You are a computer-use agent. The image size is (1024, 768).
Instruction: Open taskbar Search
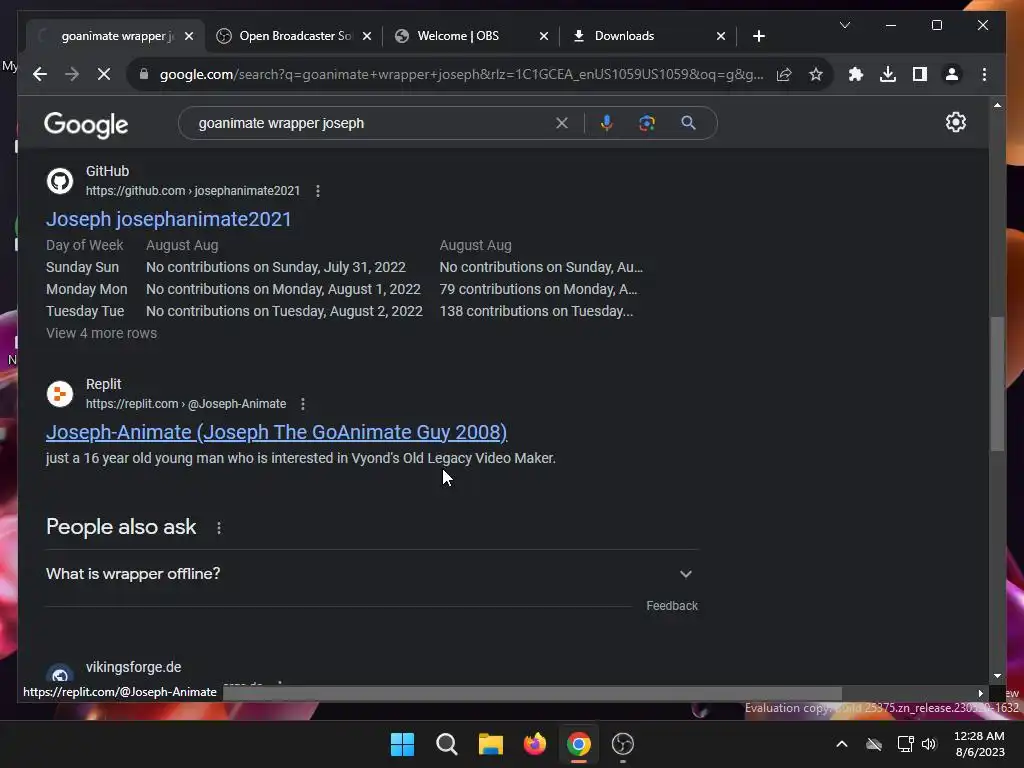(x=447, y=744)
